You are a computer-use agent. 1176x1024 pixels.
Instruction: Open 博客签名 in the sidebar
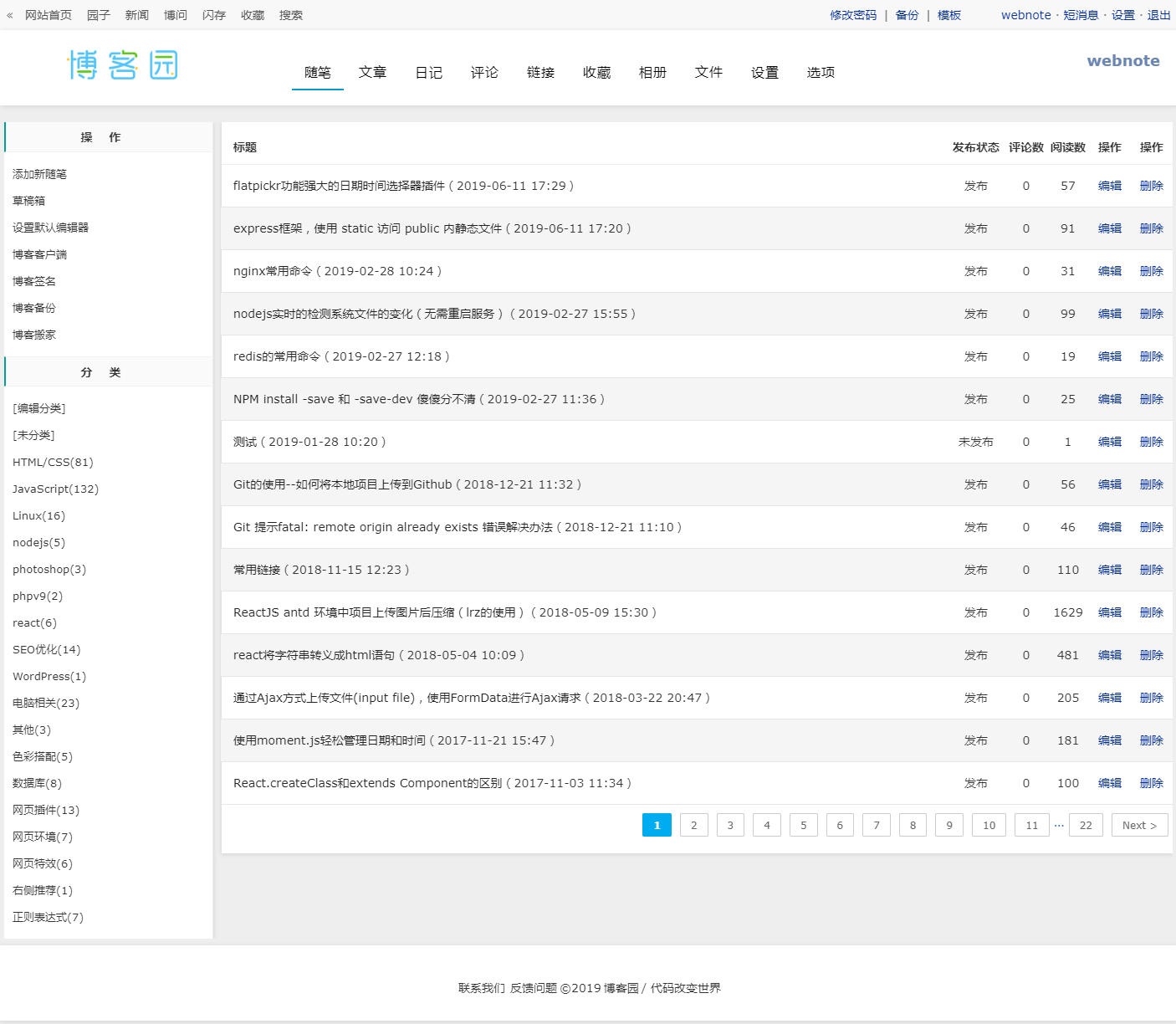[x=34, y=281]
